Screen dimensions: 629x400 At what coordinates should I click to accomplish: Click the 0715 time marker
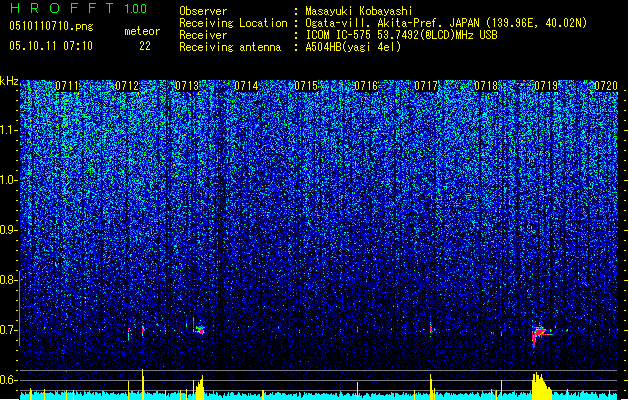point(306,86)
